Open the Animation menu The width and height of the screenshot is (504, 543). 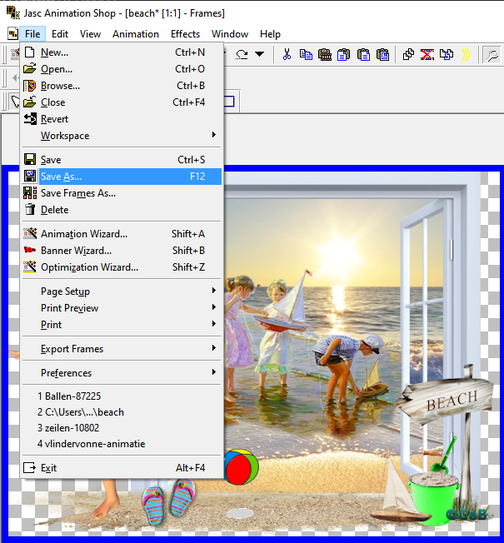tap(135, 34)
